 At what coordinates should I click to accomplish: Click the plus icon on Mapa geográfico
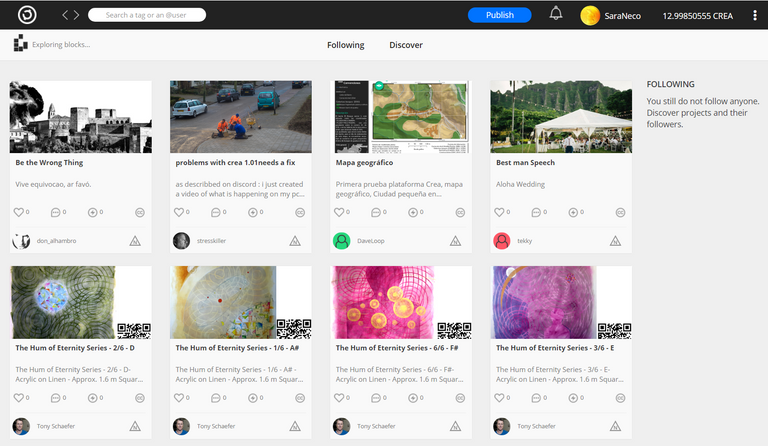pyautogui.click(x=412, y=212)
